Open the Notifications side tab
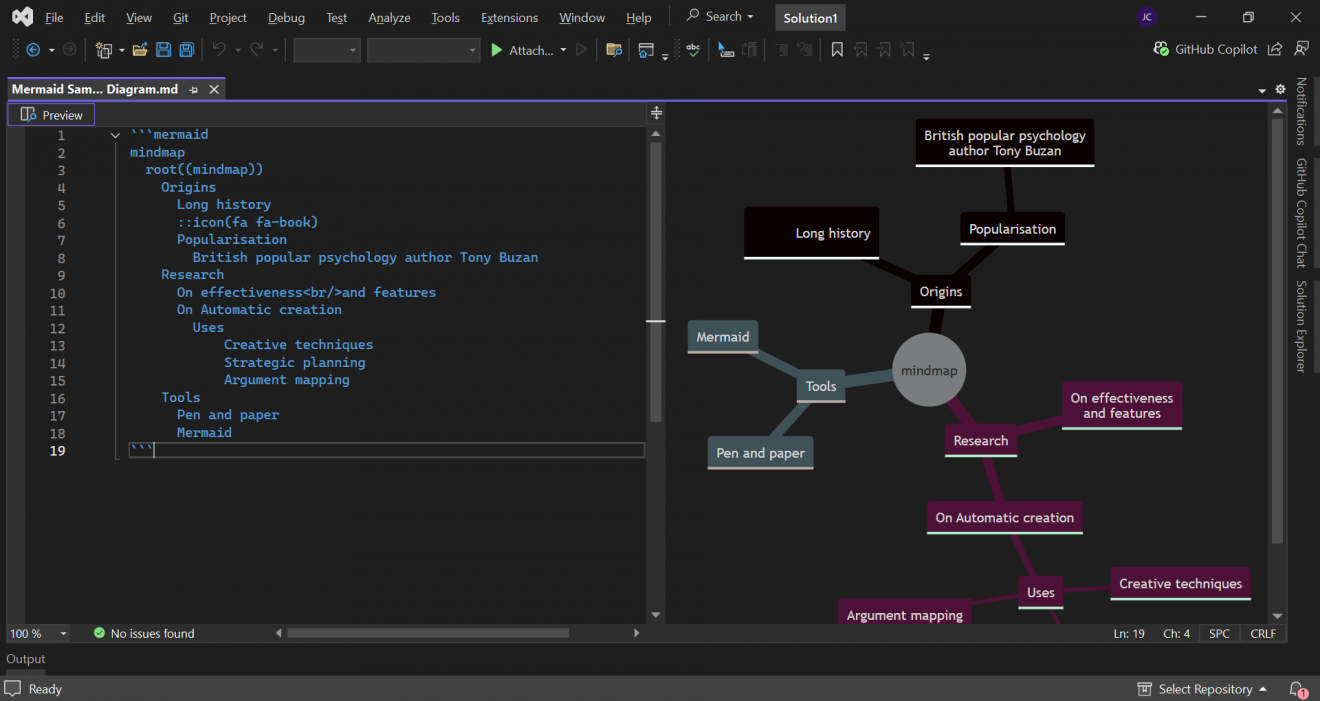Image resolution: width=1320 pixels, height=701 pixels. point(1301,111)
